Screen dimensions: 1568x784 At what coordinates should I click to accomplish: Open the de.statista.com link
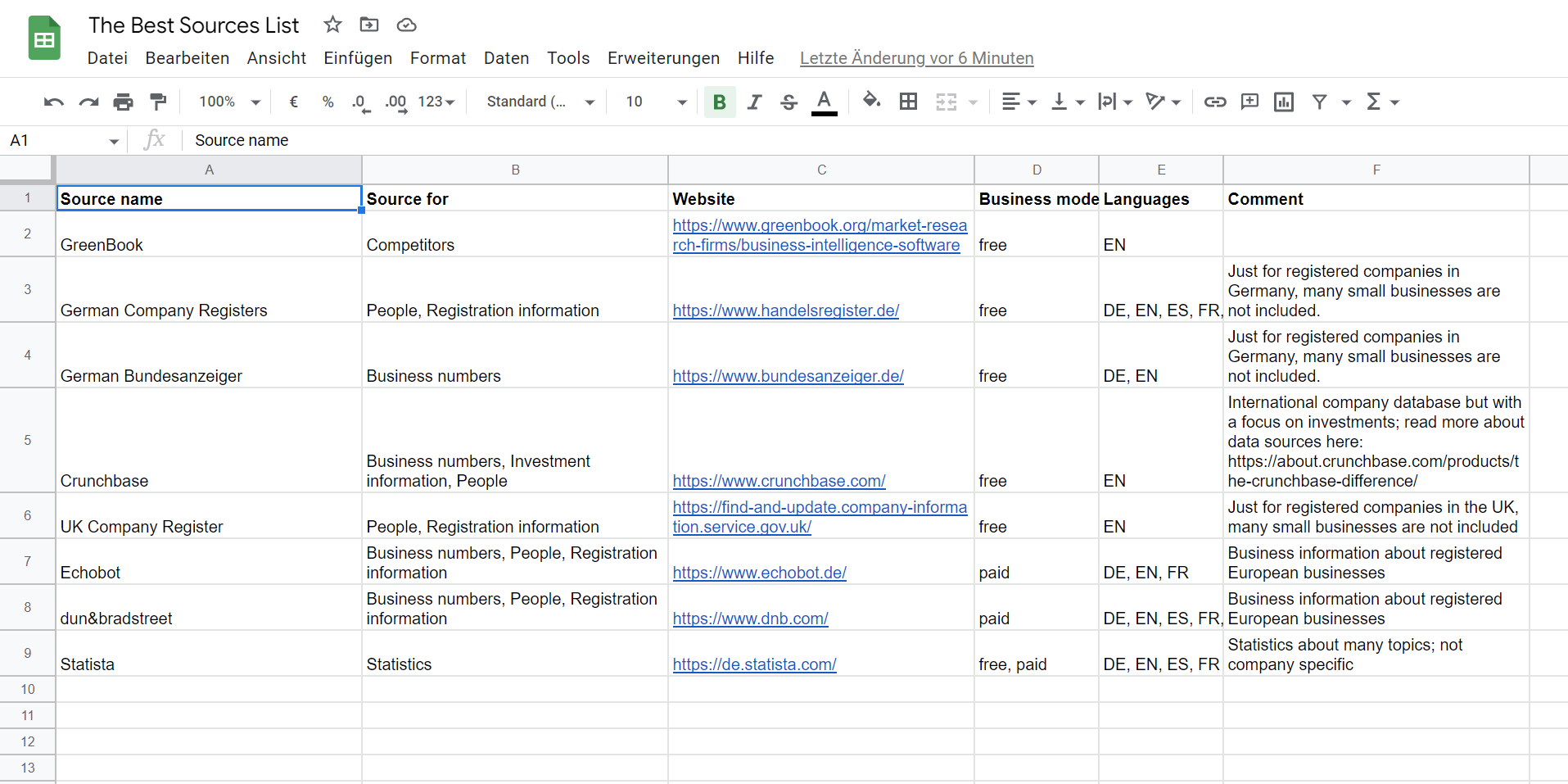pyautogui.click(x=755, y=664)
